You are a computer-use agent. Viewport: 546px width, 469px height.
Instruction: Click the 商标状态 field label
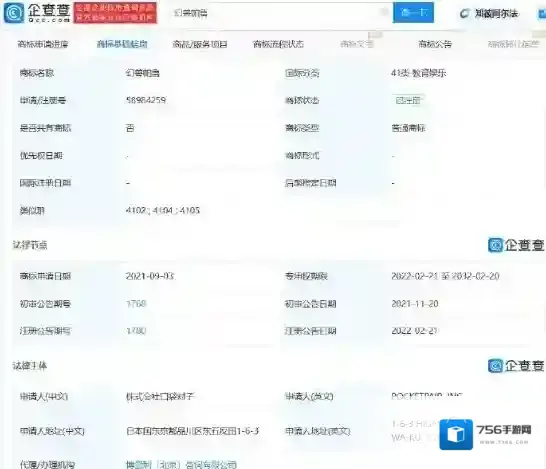pyautogui.click(x=302, y=101)
